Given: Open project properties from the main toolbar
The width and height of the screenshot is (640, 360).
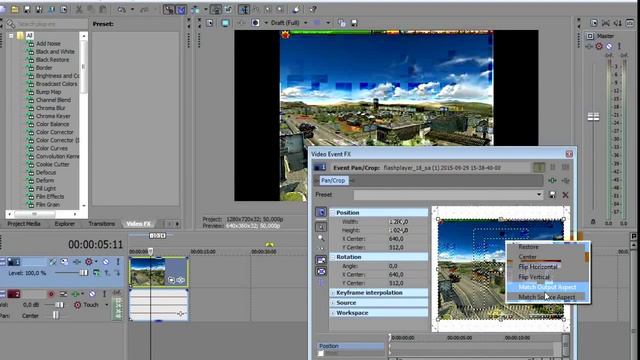Looking at the screenshot, I should (x=64, y=9).
